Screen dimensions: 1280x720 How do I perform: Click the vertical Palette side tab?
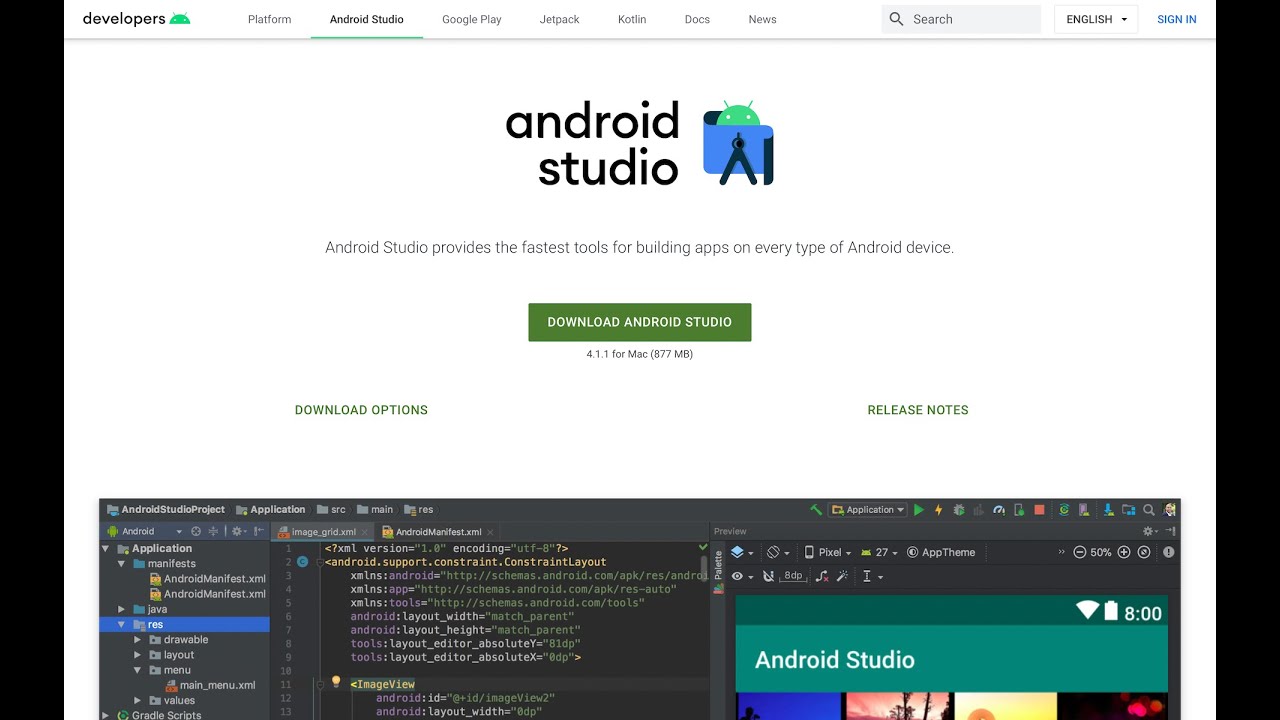coord(718,566)
